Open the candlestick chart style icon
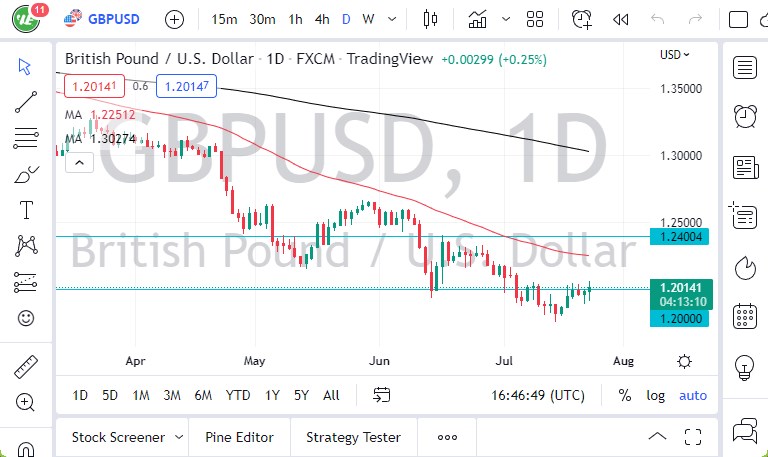 click(x=432, y=19)
